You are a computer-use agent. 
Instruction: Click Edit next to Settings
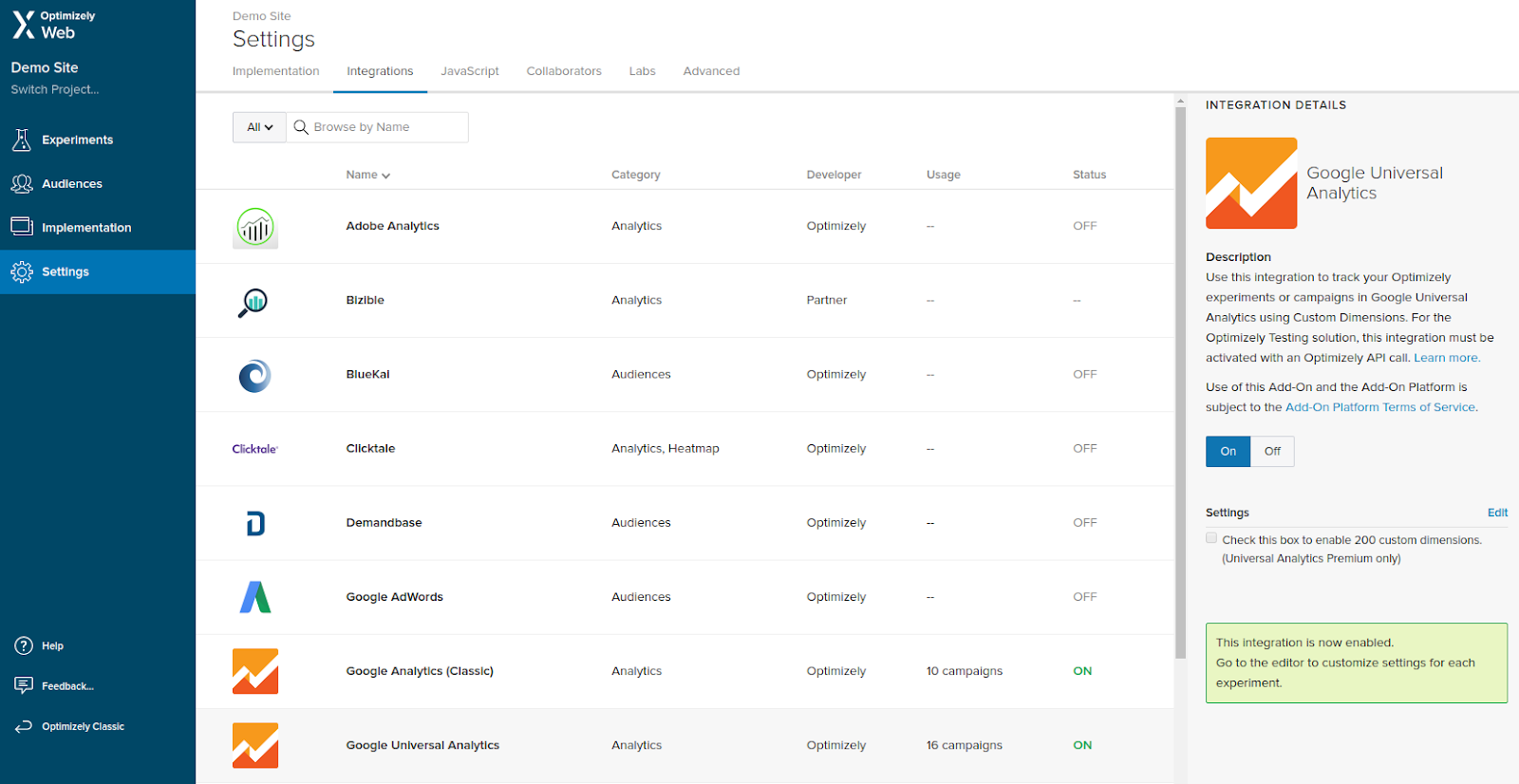coord(1497,513)
